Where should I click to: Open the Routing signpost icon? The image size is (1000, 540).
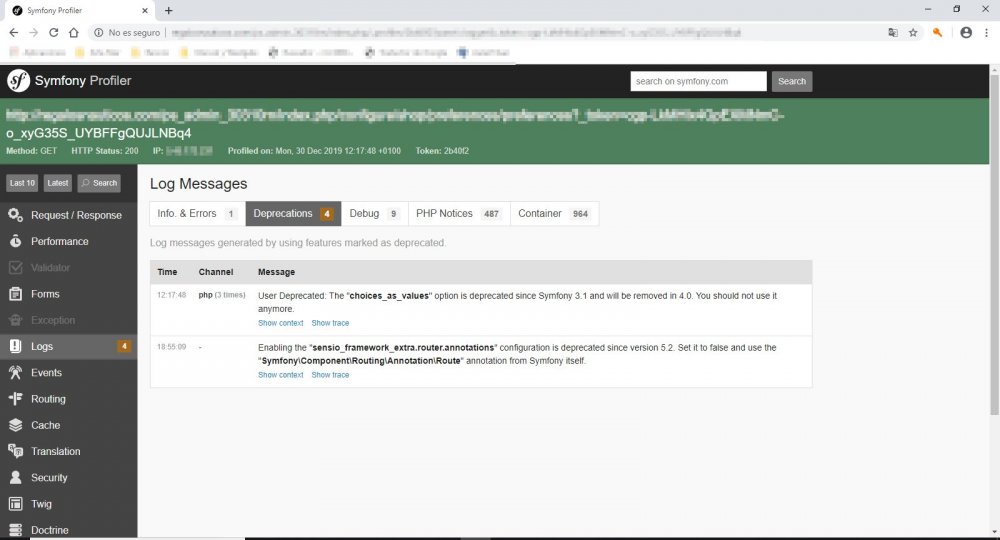click(16, 398)
